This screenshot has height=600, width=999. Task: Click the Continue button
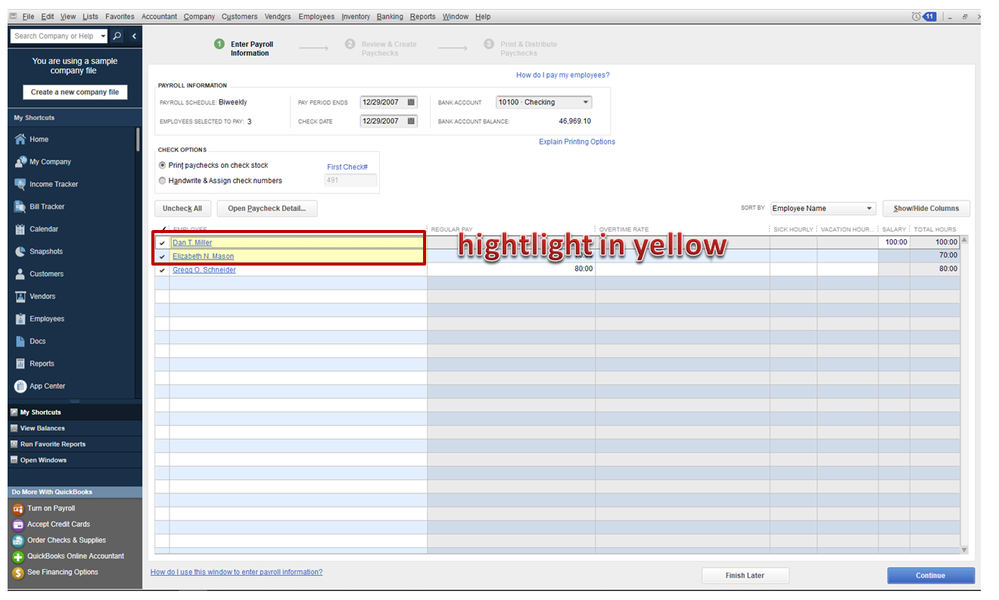tap(930, 575)
